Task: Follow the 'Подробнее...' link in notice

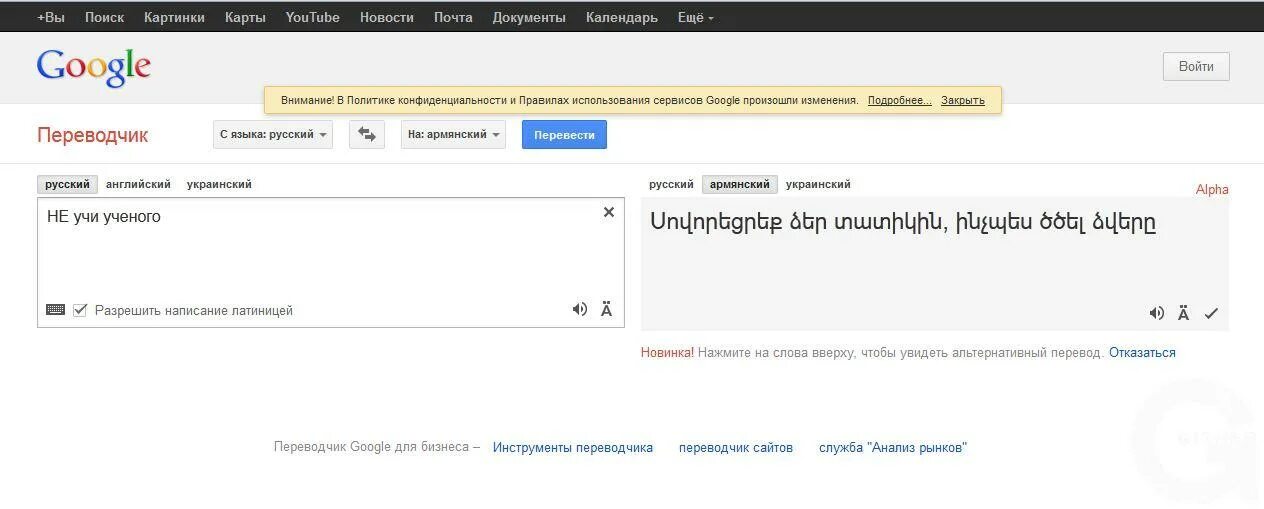Action: pos(899,100)
